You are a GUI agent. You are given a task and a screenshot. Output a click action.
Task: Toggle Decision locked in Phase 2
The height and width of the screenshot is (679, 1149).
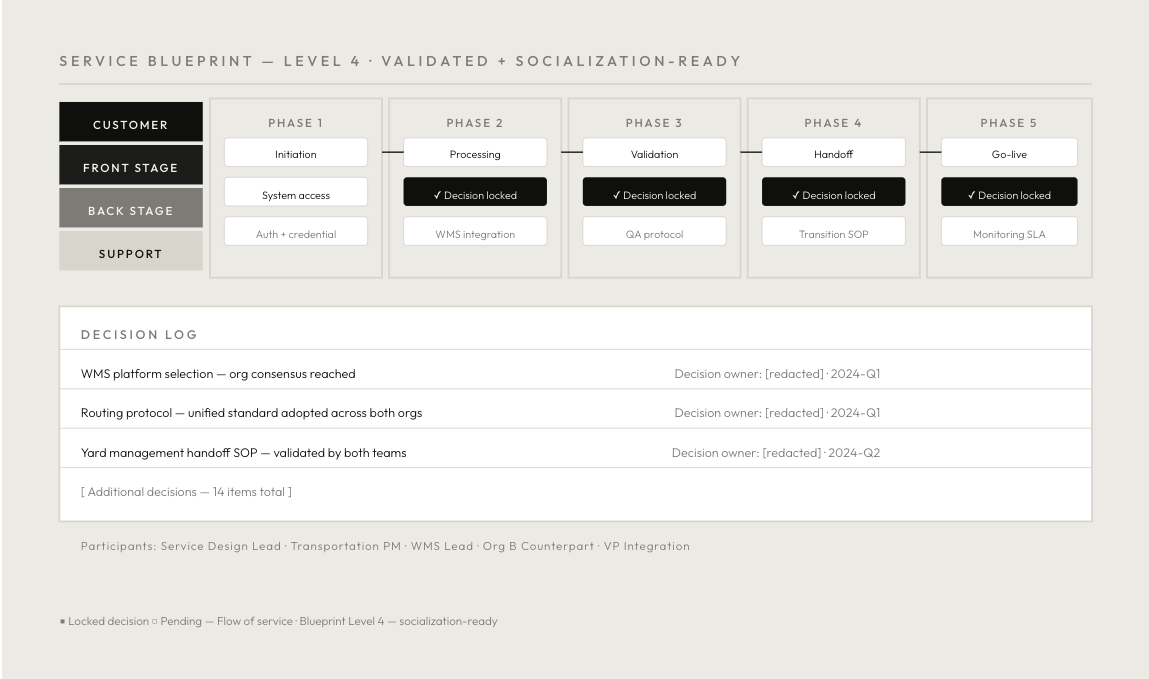[x=475, y=194]
